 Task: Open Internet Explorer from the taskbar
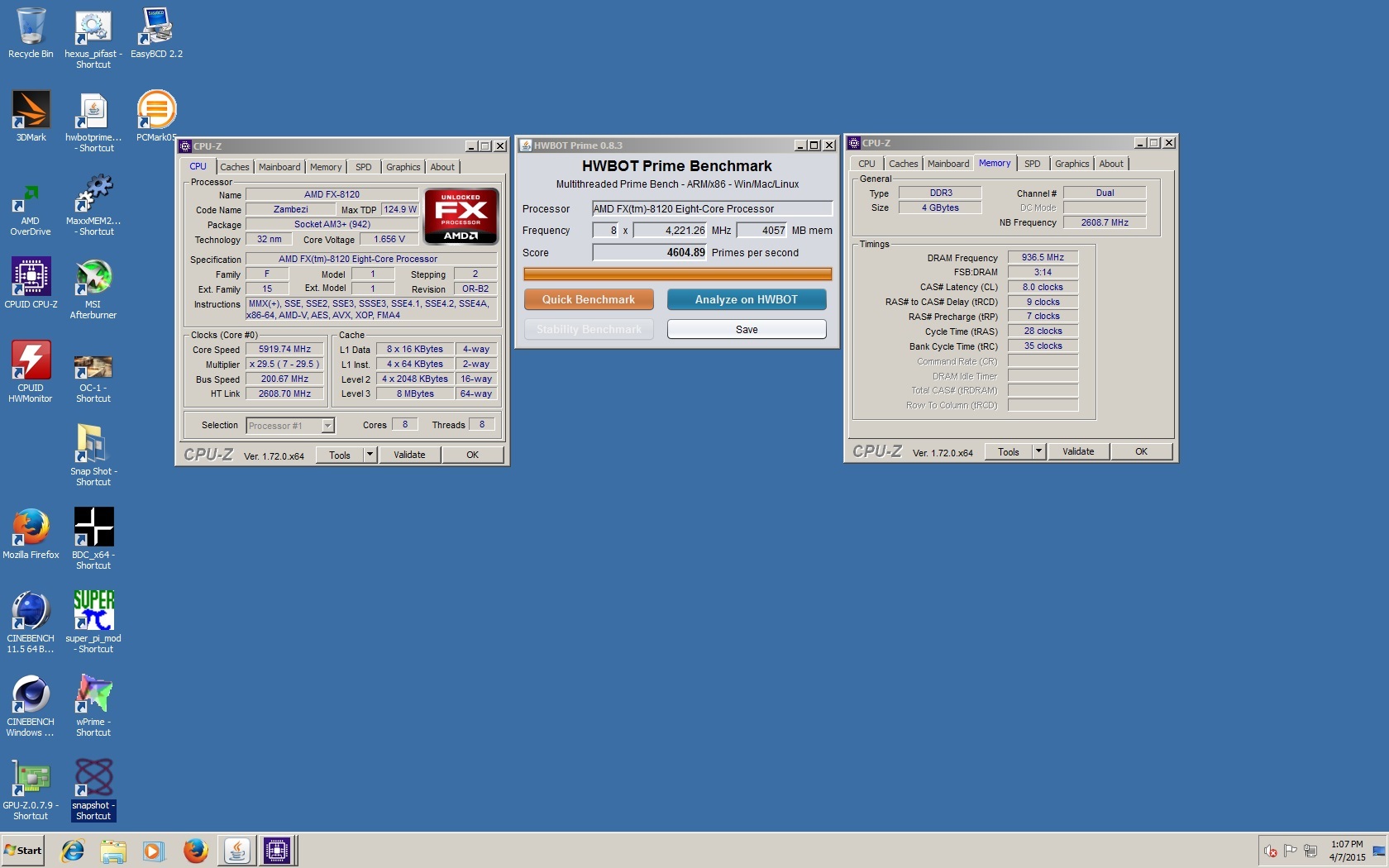tap(73, 850)
